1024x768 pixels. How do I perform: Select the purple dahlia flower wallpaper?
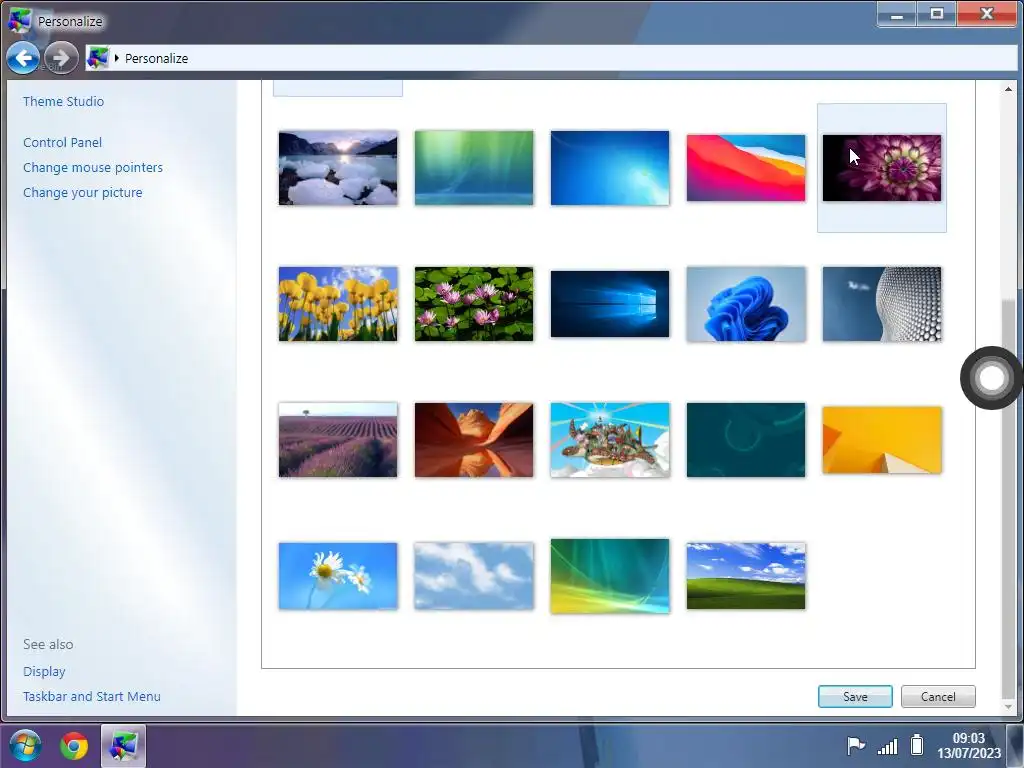pos(882,168)
